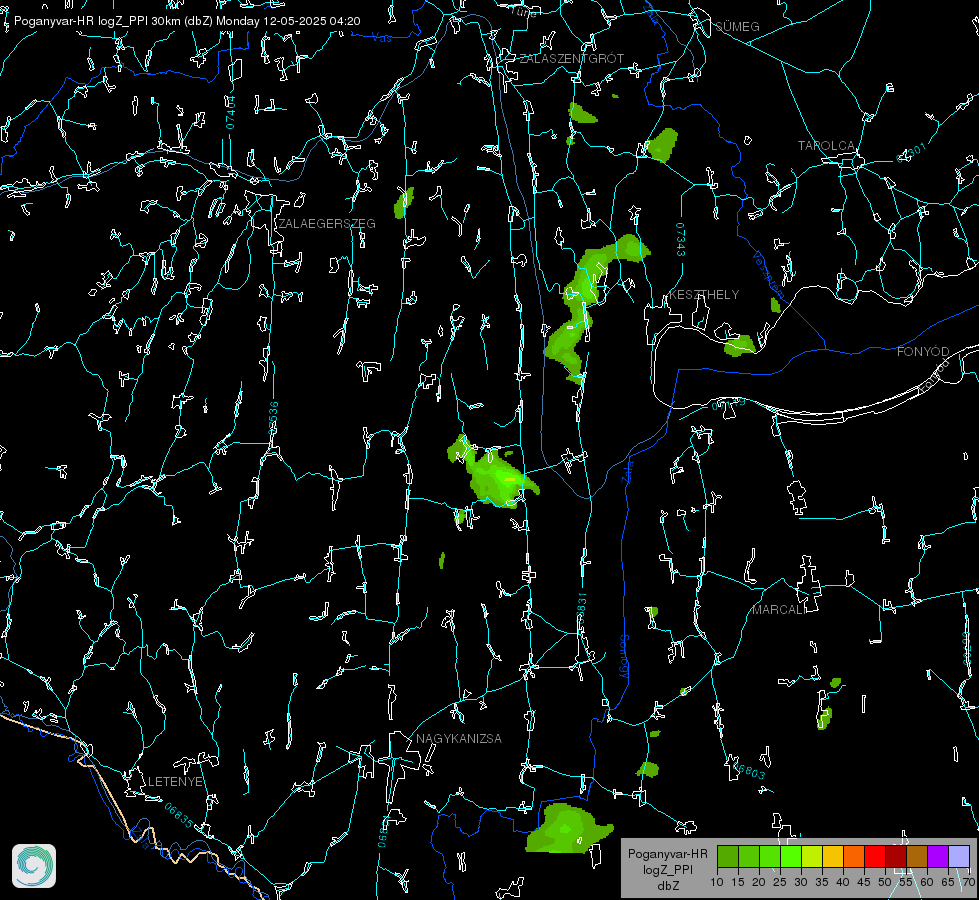The width and height of the screenshot is (979, 900).
Task: Click the legend scale value 70
Action: click(x=968, y=882)
